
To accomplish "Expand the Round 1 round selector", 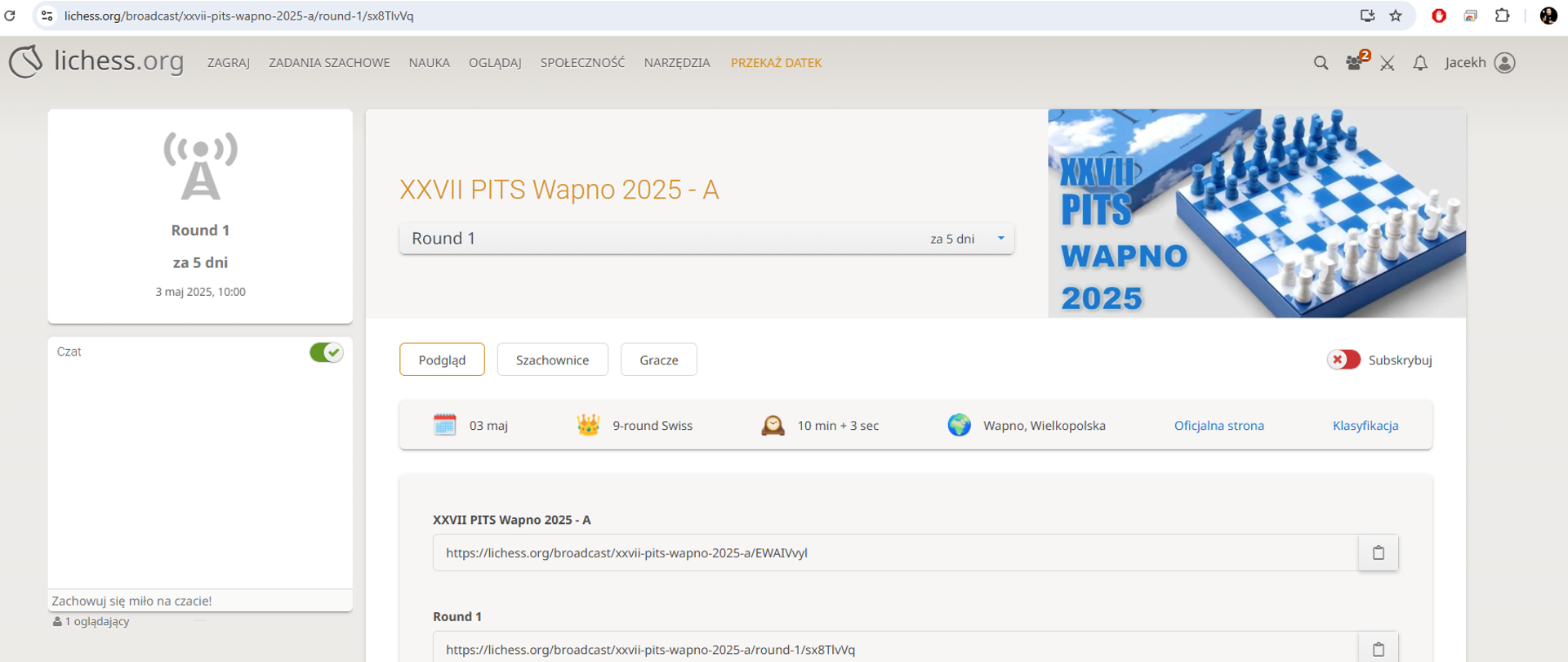I will click(x=706, y=239).
